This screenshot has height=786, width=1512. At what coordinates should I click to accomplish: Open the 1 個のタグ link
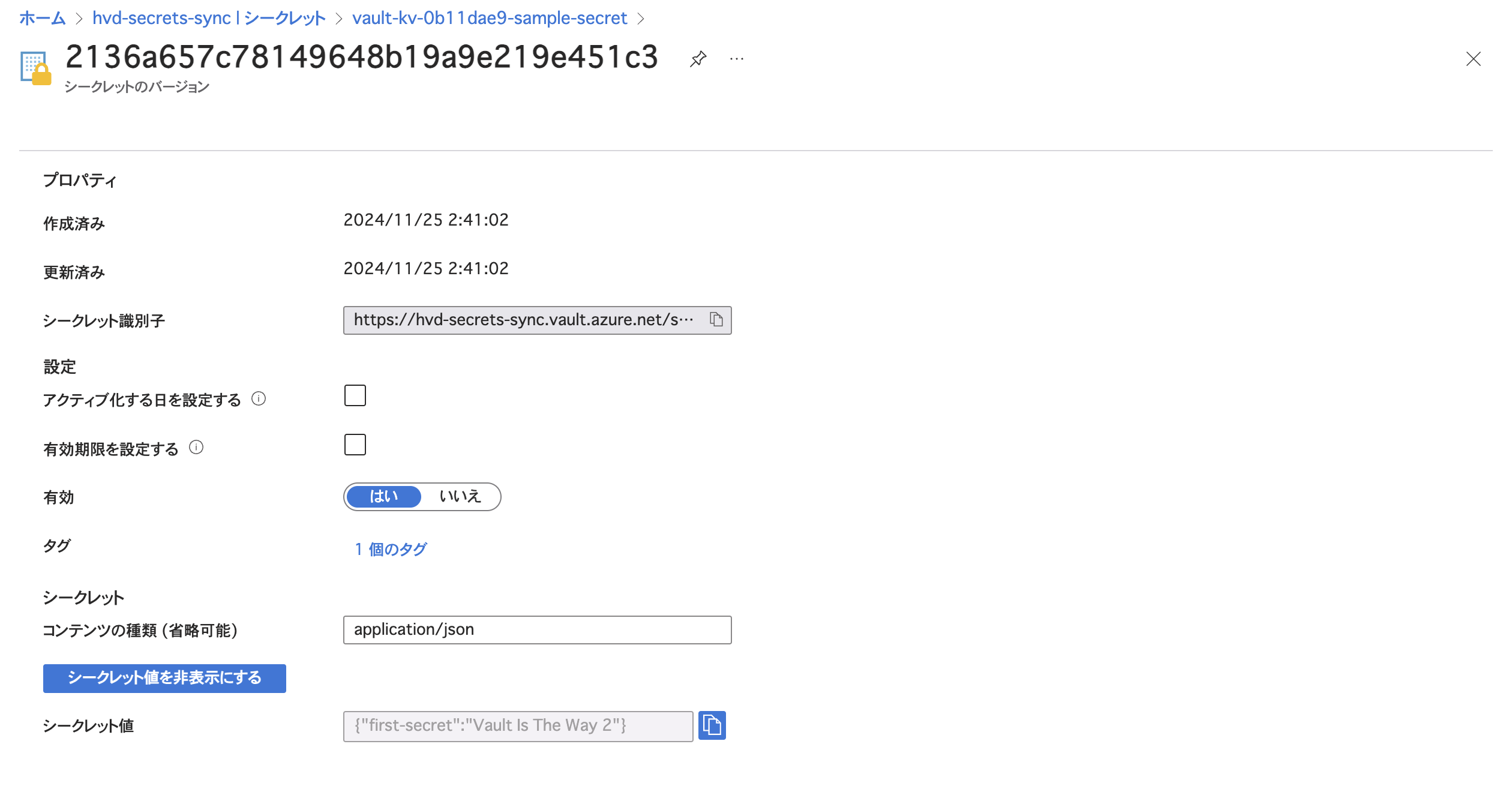(391, 549)
